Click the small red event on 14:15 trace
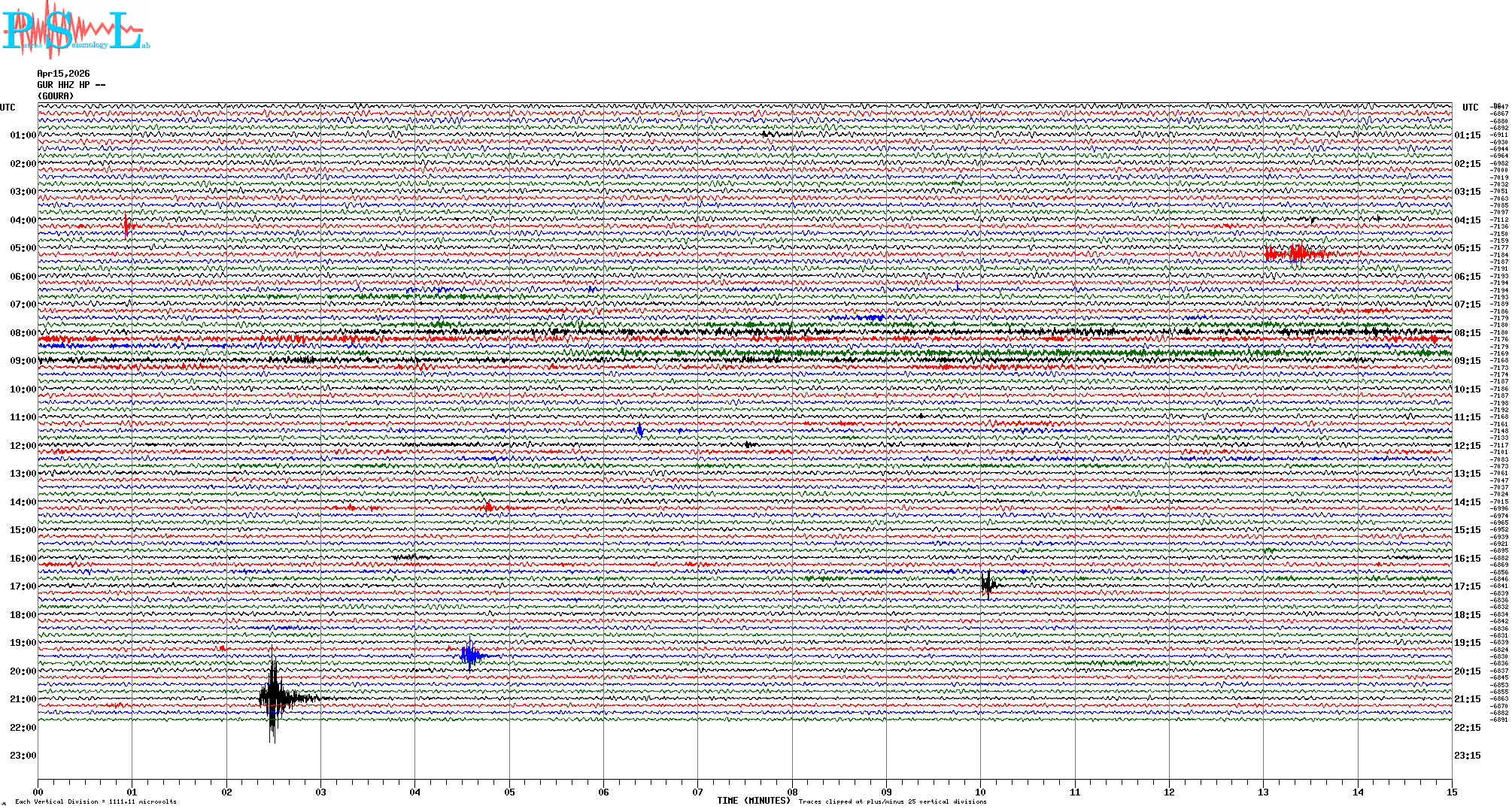The image size is (1512, 812). tap(488, 507)
